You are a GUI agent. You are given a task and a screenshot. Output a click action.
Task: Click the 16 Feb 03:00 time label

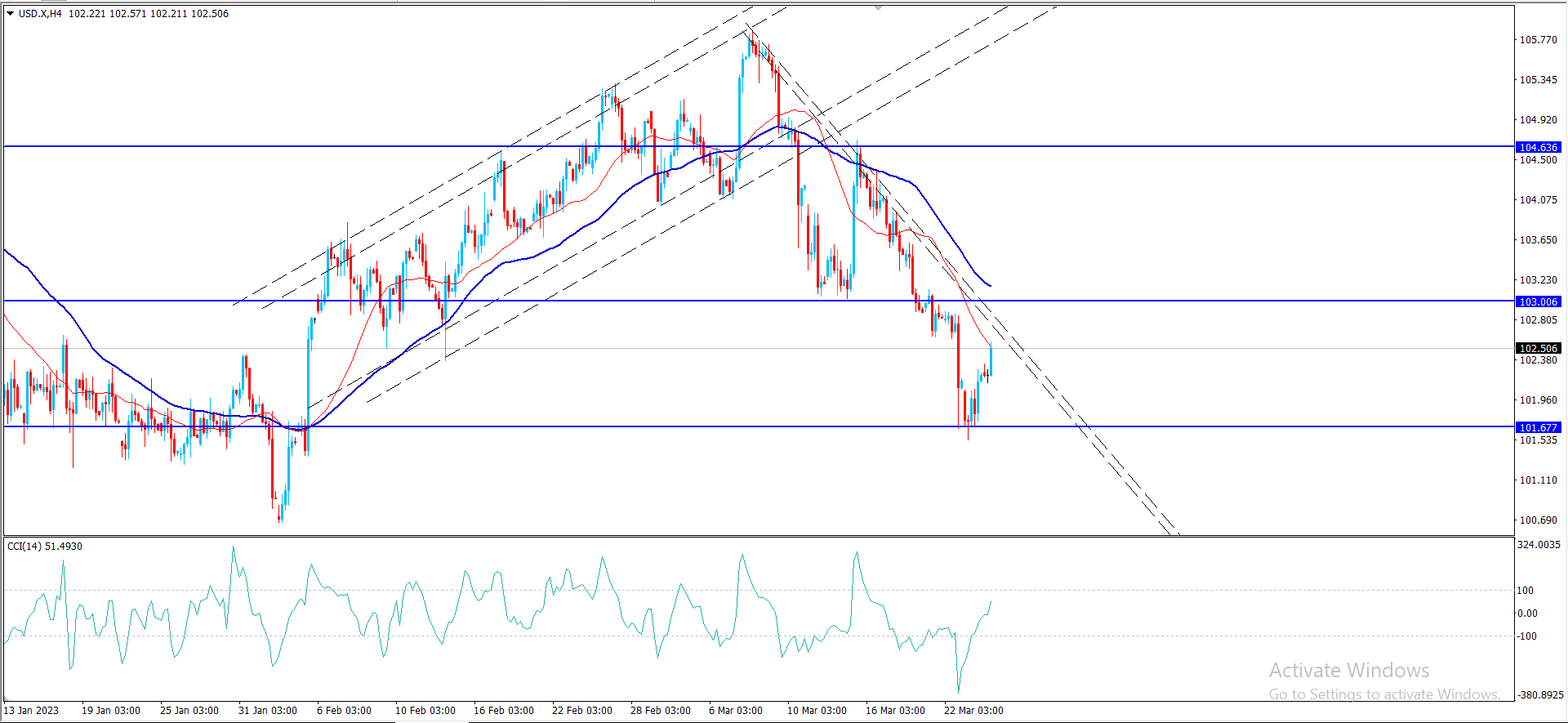click(x=503, y=710)
